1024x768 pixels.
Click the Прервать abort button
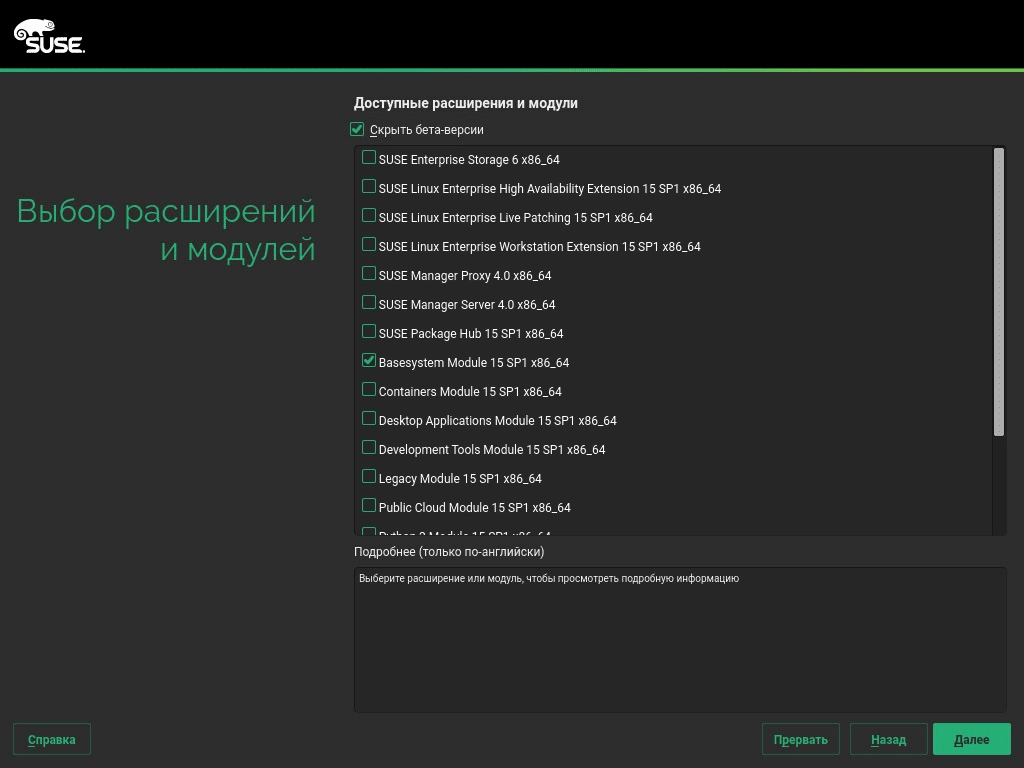[801, 739]
